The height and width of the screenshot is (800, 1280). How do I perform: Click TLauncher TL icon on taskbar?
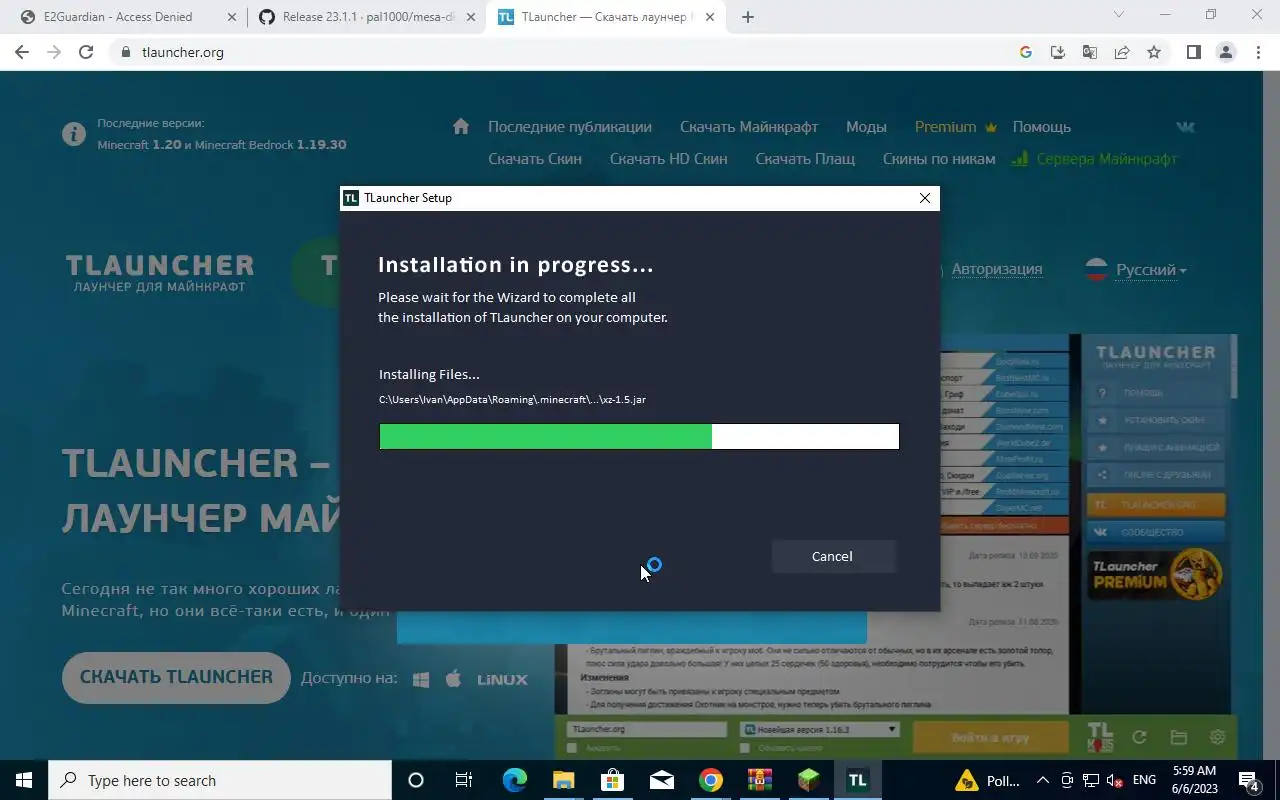coord(857,780)
